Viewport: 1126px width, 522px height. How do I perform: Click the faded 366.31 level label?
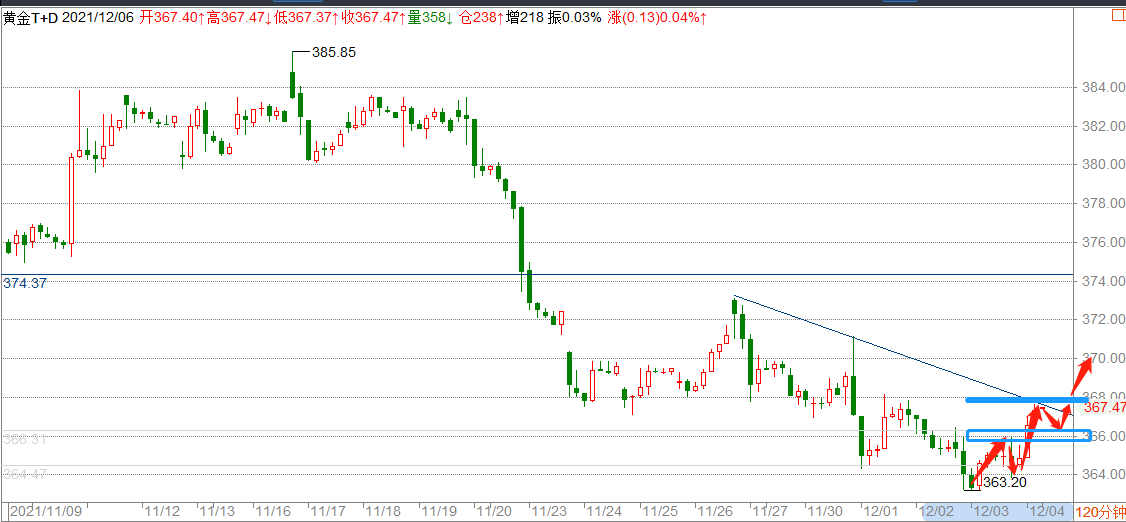click(24, 439)
